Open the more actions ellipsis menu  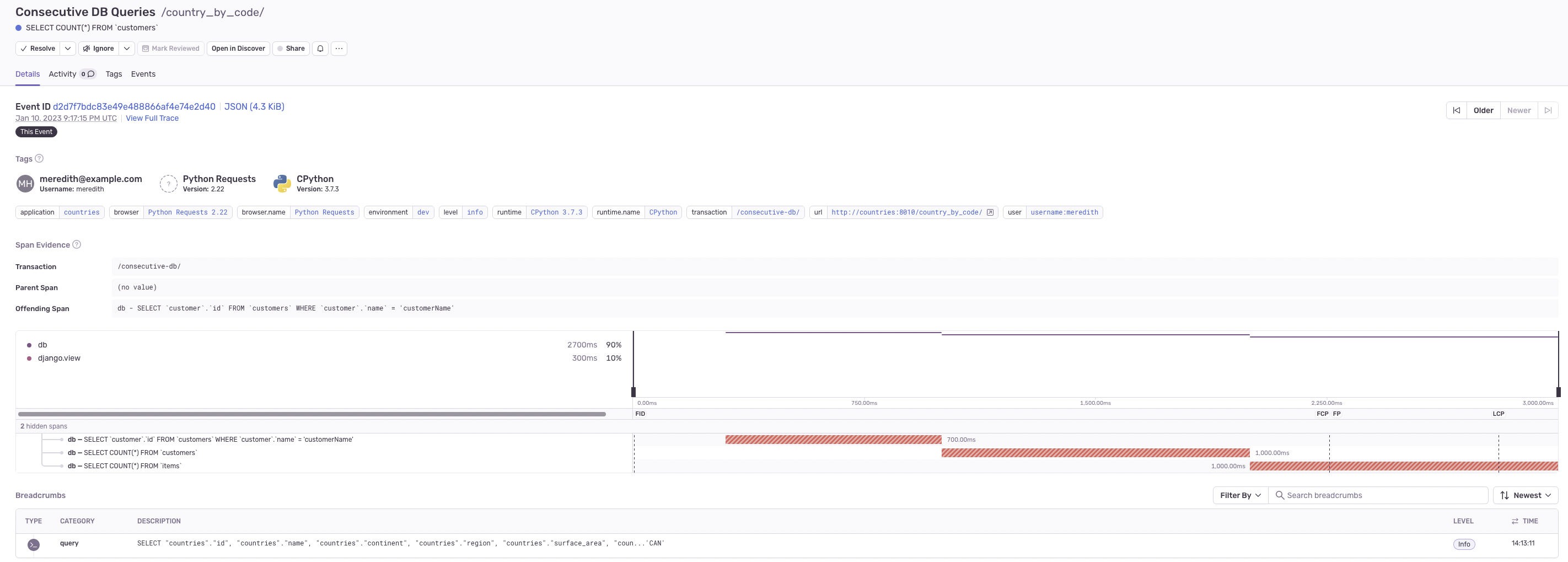pos(339,49)
